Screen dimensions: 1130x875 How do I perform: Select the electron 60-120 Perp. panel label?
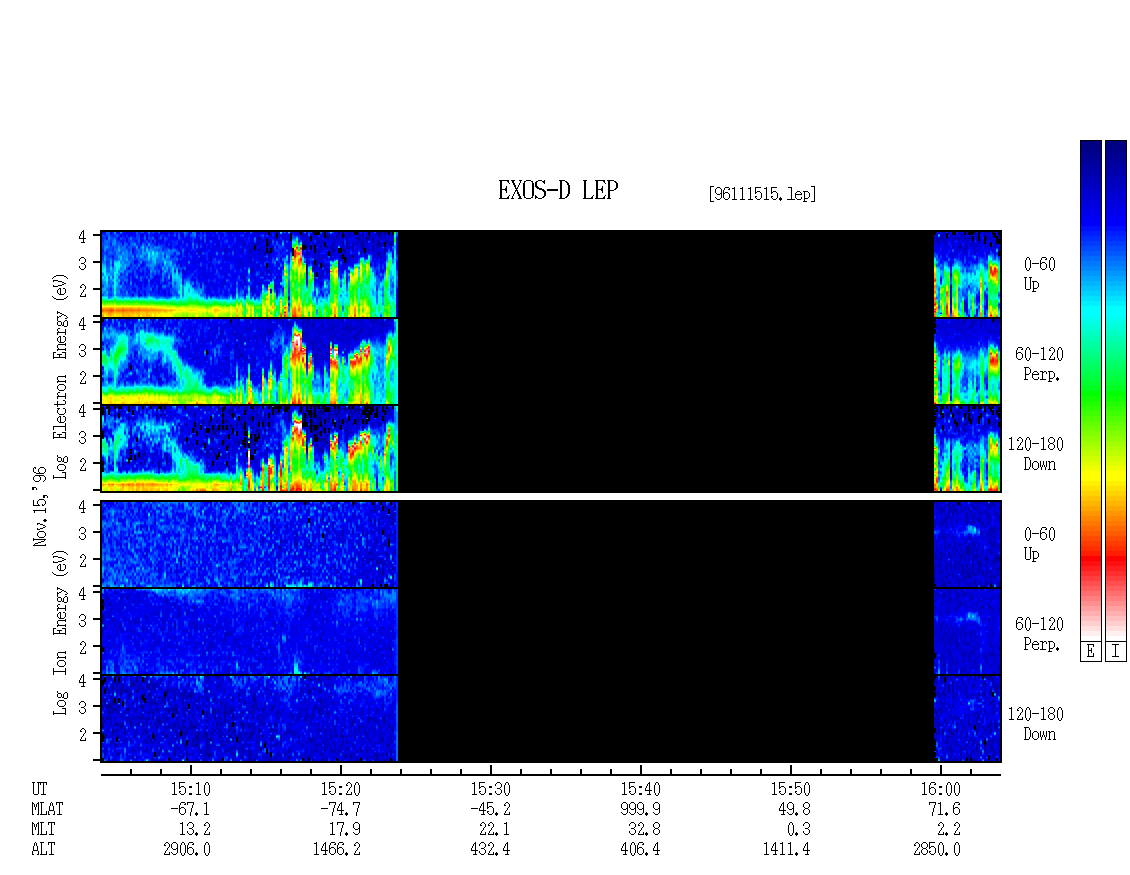[1039, 364]
